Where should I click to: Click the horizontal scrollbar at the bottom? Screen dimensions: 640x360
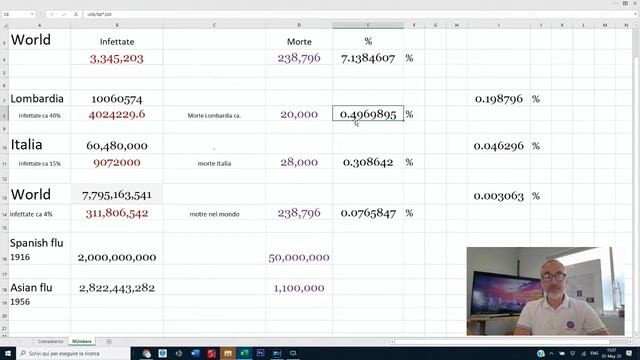pos(502,342)
